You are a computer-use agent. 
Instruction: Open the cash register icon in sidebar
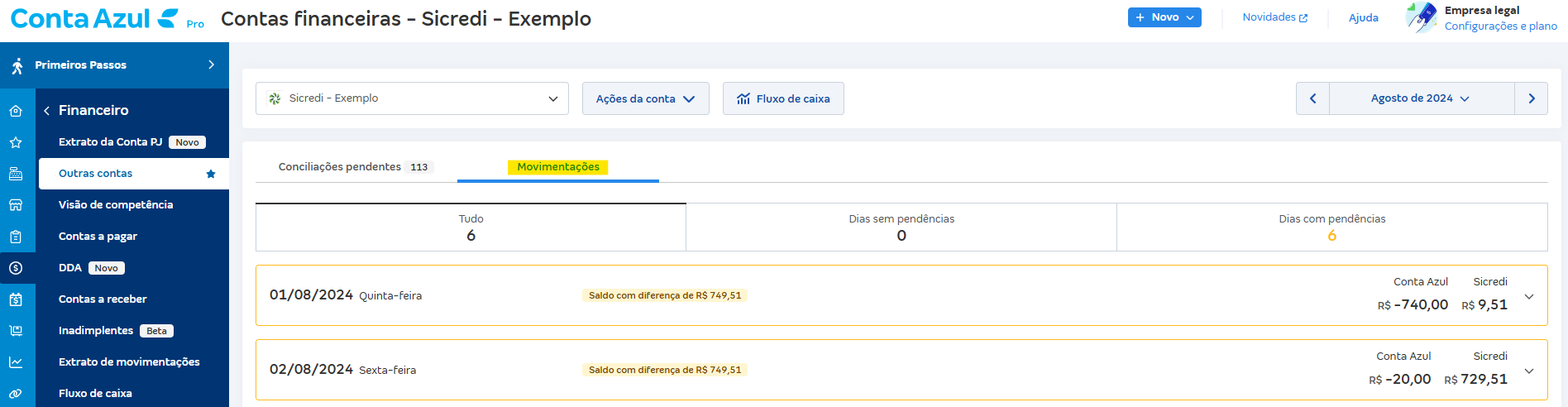pyautogui.click(x=16, y=174)
